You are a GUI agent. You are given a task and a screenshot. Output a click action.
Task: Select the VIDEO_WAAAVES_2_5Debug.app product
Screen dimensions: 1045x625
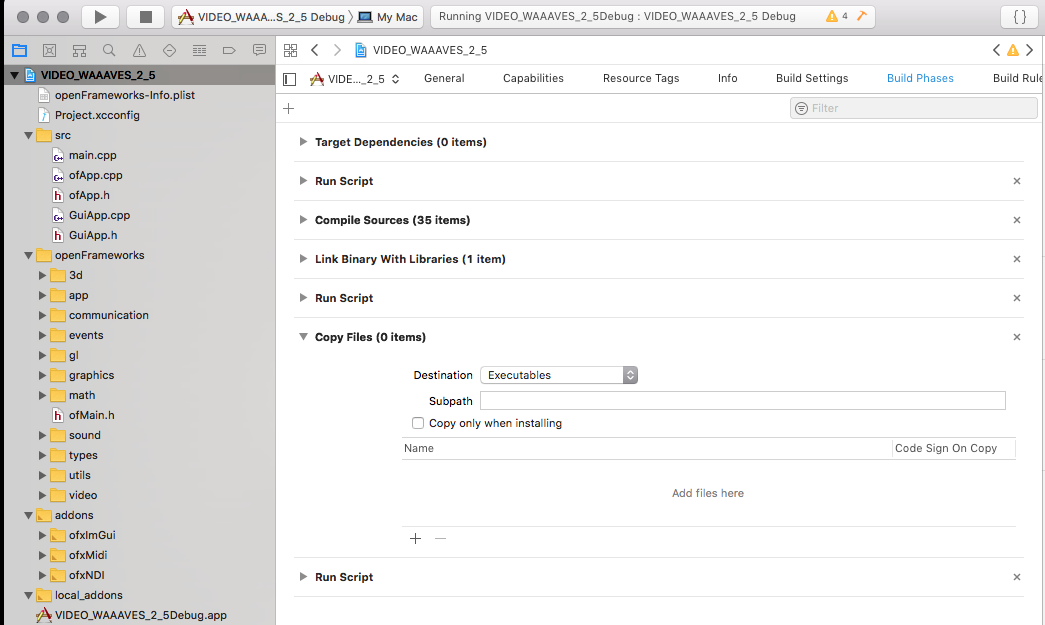[141, 615]
